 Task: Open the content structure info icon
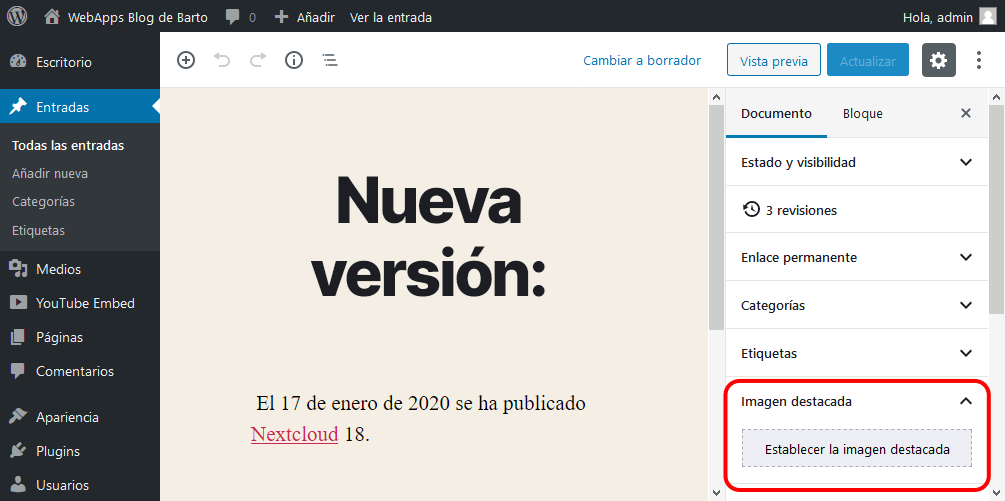pos(294,60)
